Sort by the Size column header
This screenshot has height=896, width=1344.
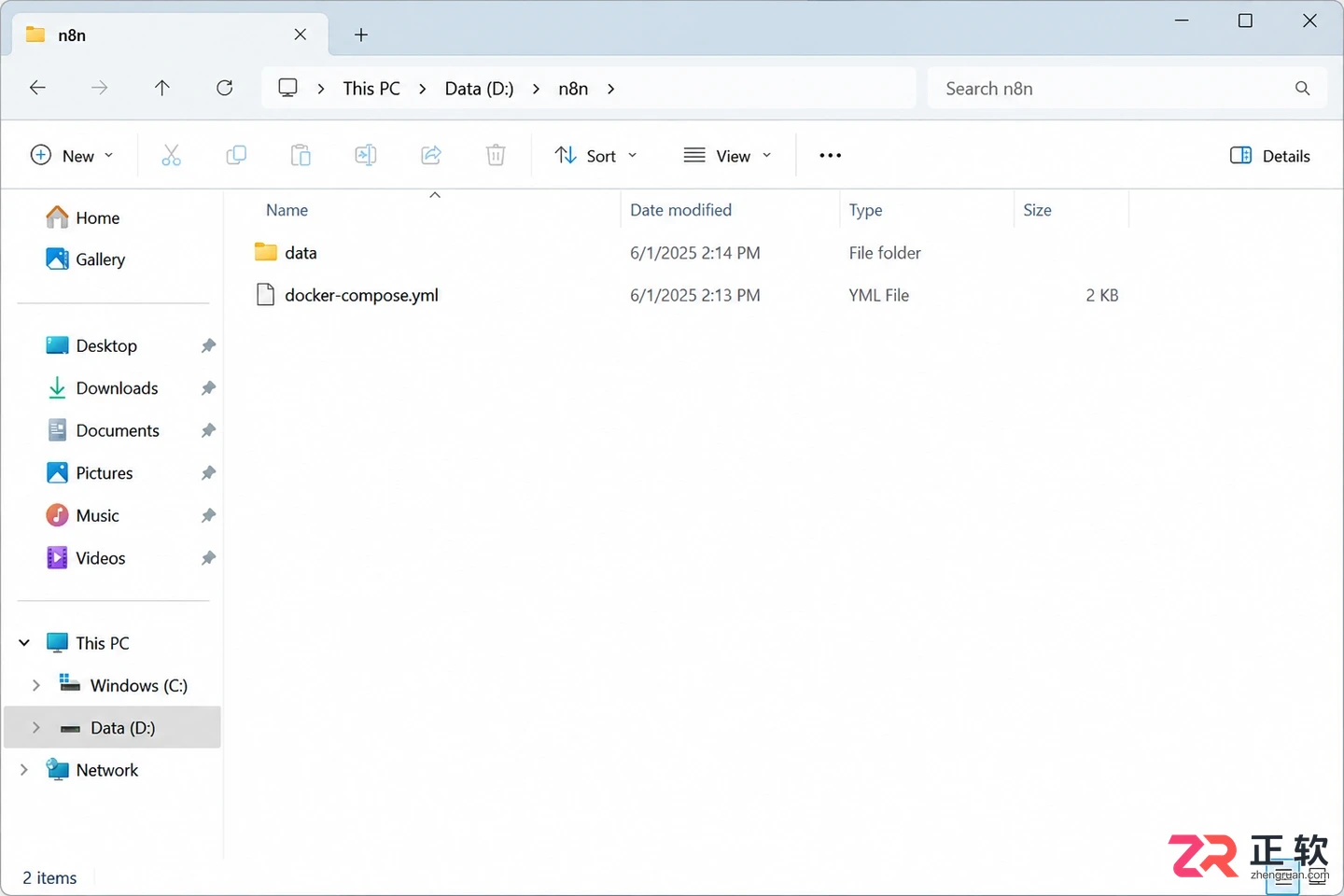[1038, 210]
